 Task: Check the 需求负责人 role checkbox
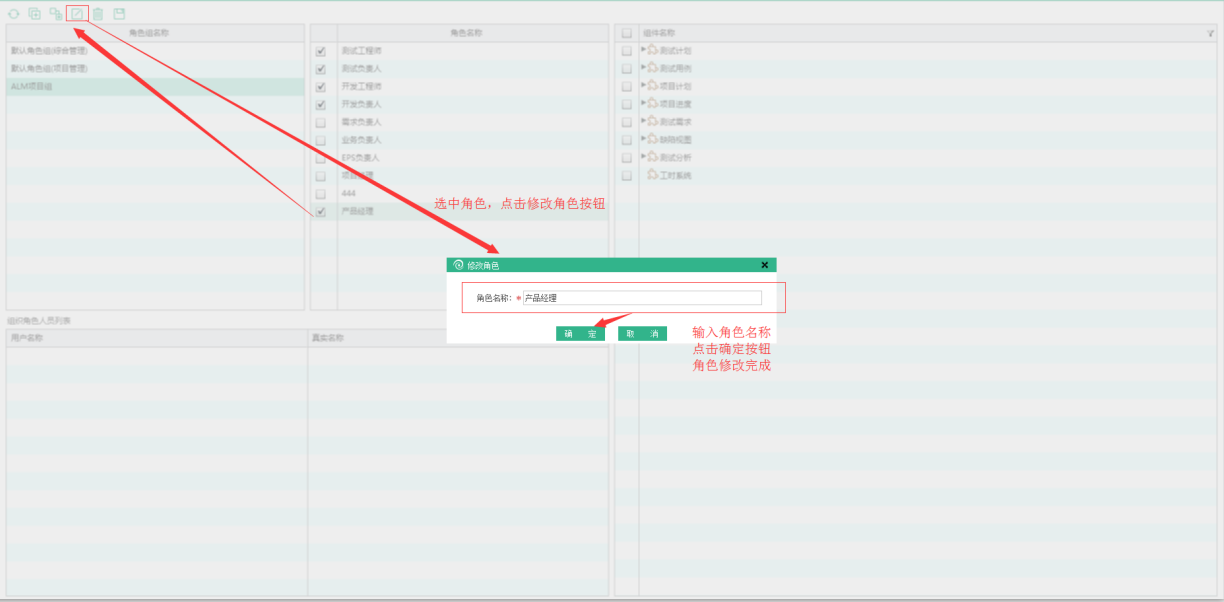click(x=321, y=122)
